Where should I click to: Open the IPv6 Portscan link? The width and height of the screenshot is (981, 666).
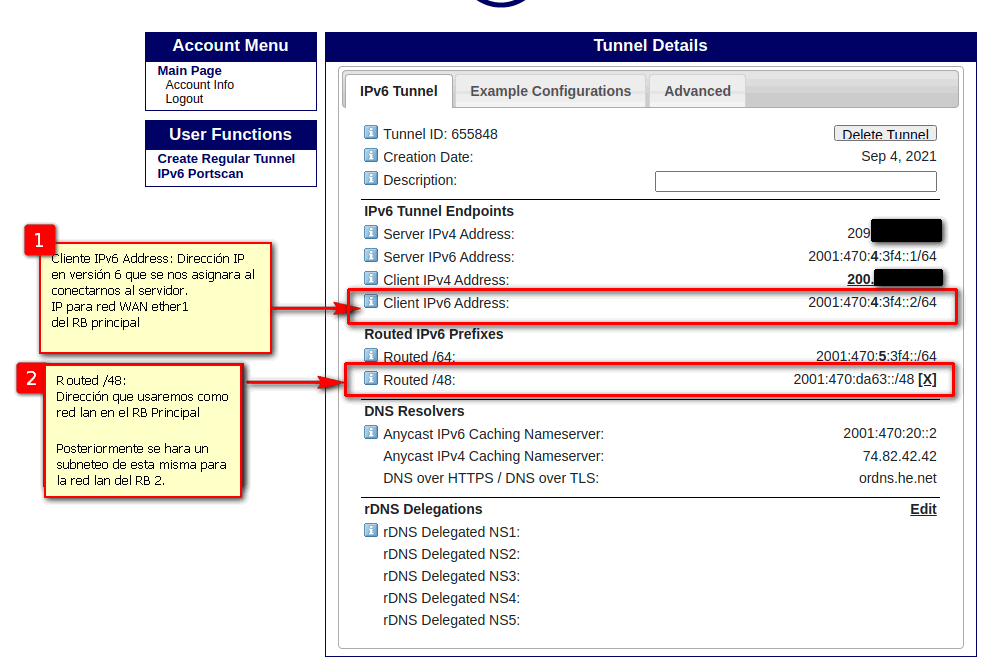coord(200,174)
